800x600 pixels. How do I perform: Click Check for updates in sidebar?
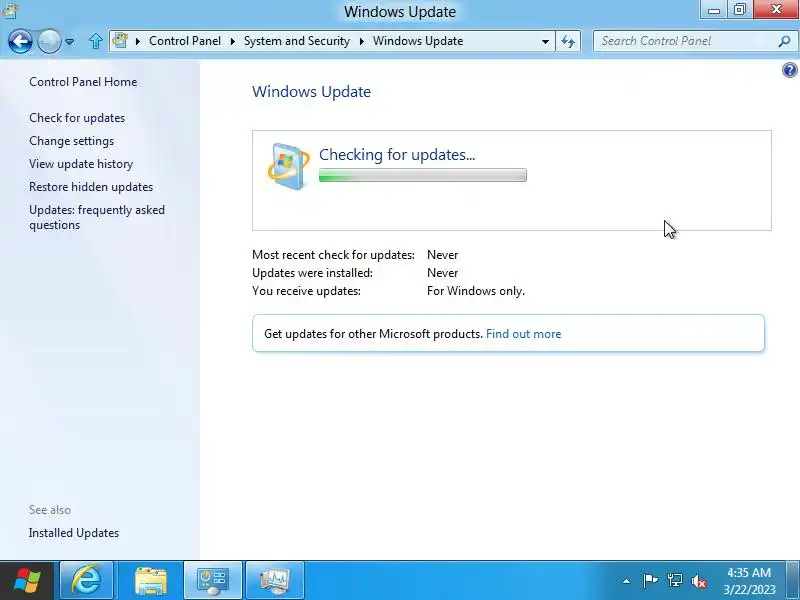[77, 118]
